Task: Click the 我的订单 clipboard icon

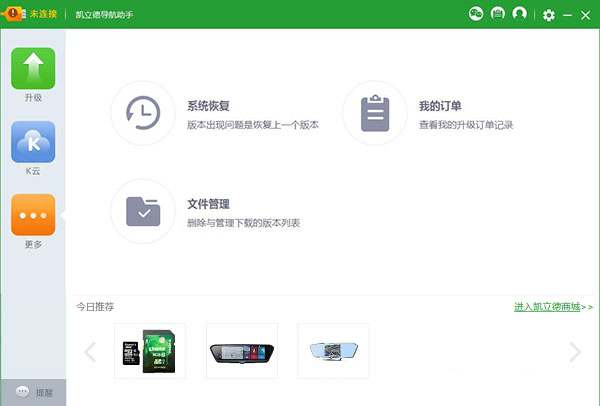Action: pyautogui.click(x=375, y=113)
